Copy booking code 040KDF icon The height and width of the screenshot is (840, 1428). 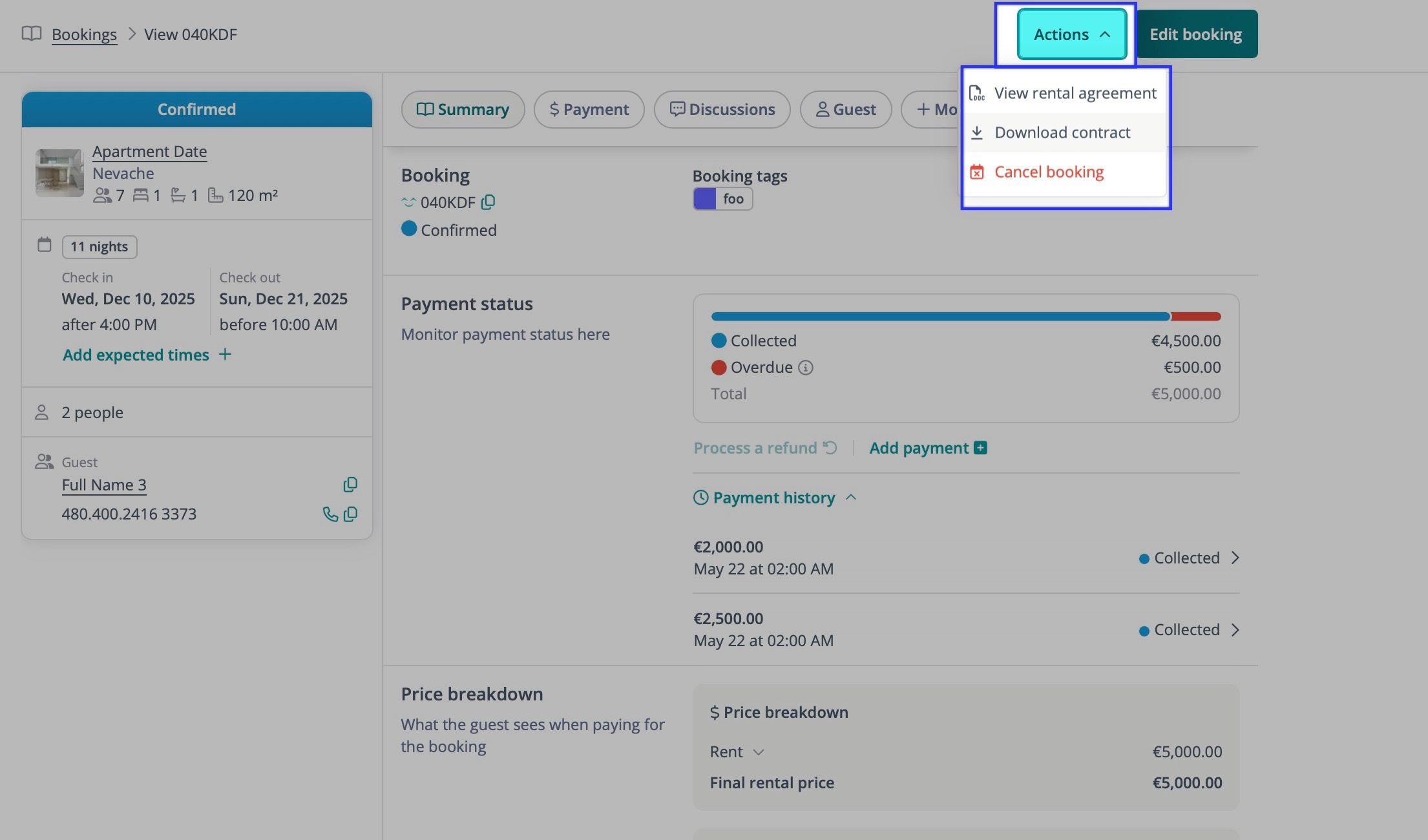(488, 202)
